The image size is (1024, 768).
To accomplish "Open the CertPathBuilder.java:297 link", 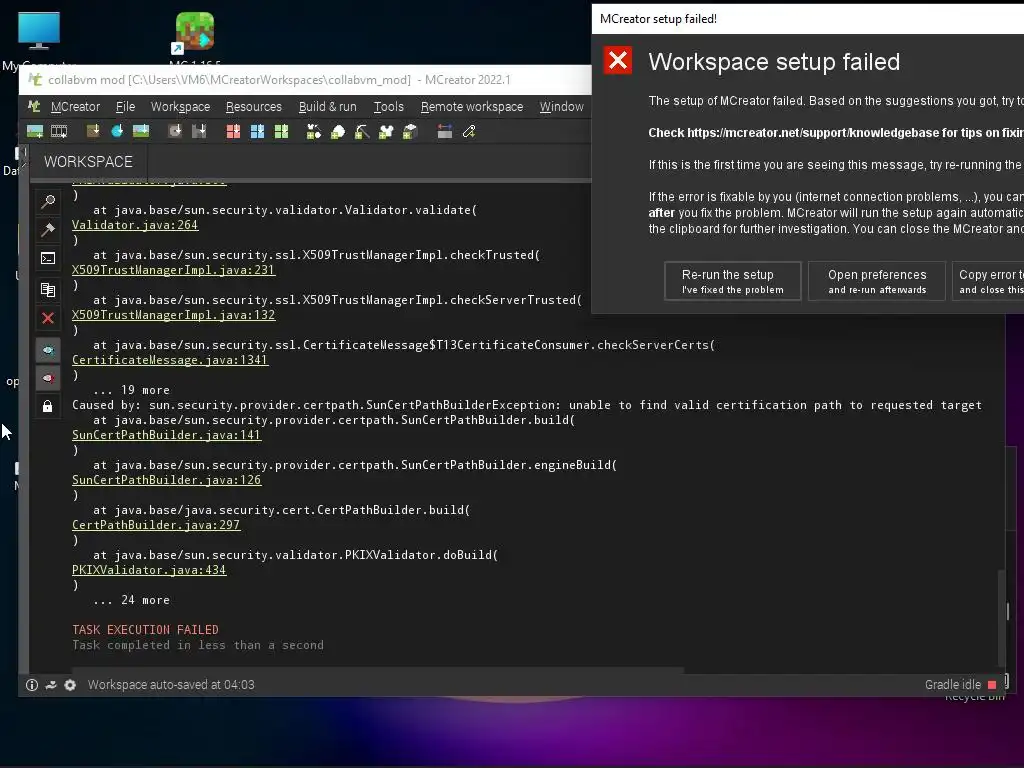I will 156,525.
